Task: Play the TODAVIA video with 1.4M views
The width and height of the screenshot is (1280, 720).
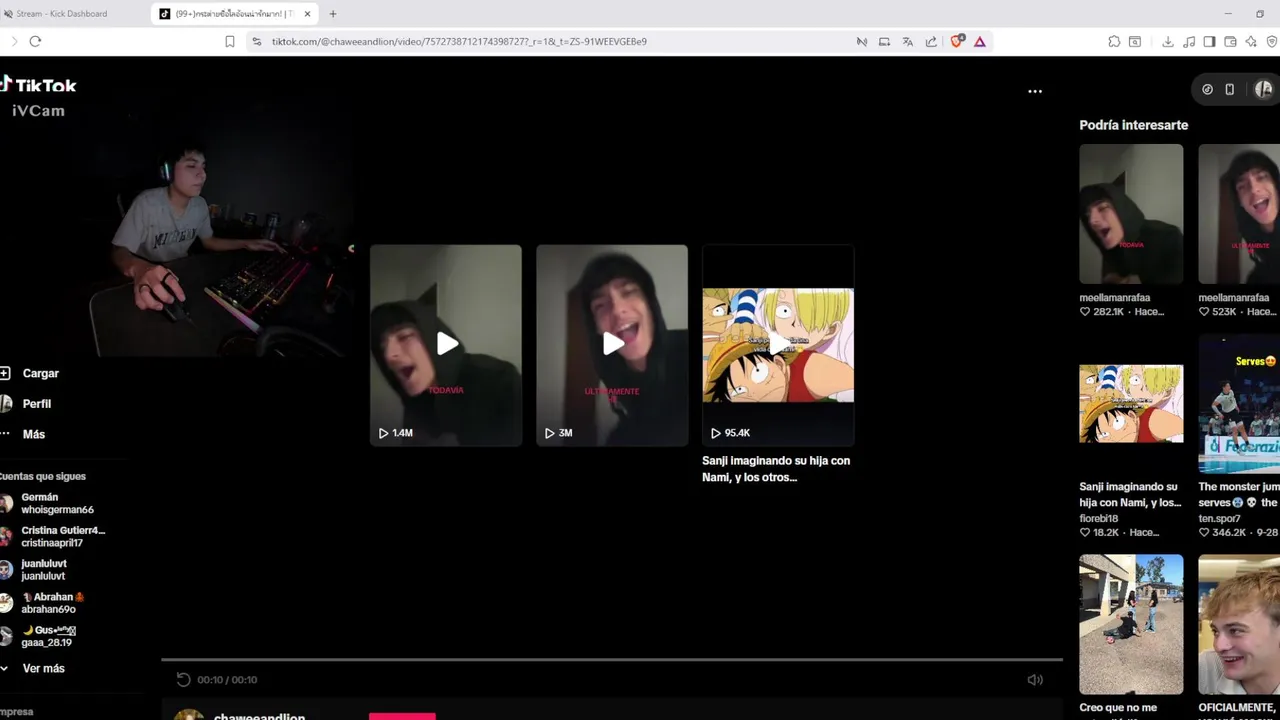Action: [x=446, y=345]
